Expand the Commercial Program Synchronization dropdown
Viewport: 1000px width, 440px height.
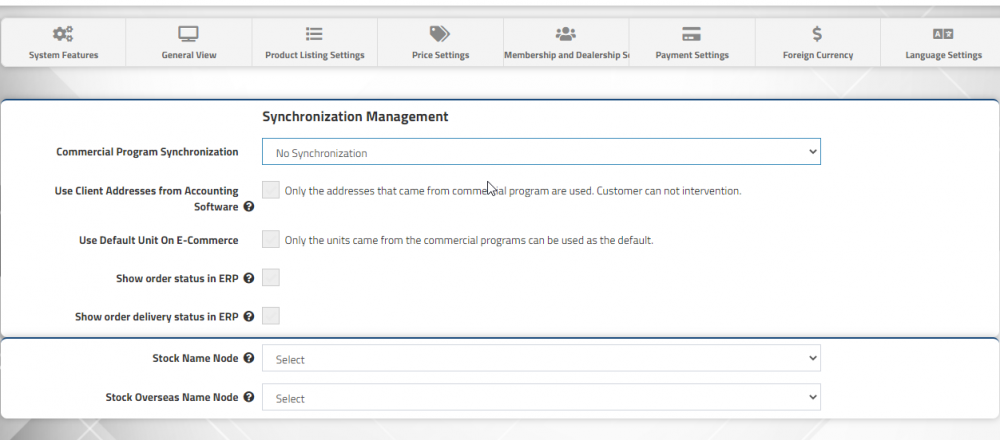pyautogui.click(x=541, y=152)
